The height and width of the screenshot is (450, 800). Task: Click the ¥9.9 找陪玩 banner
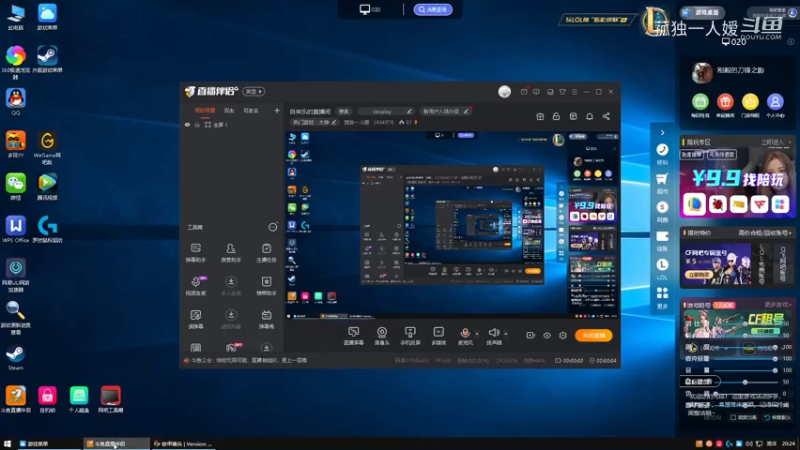pos(737,183)
